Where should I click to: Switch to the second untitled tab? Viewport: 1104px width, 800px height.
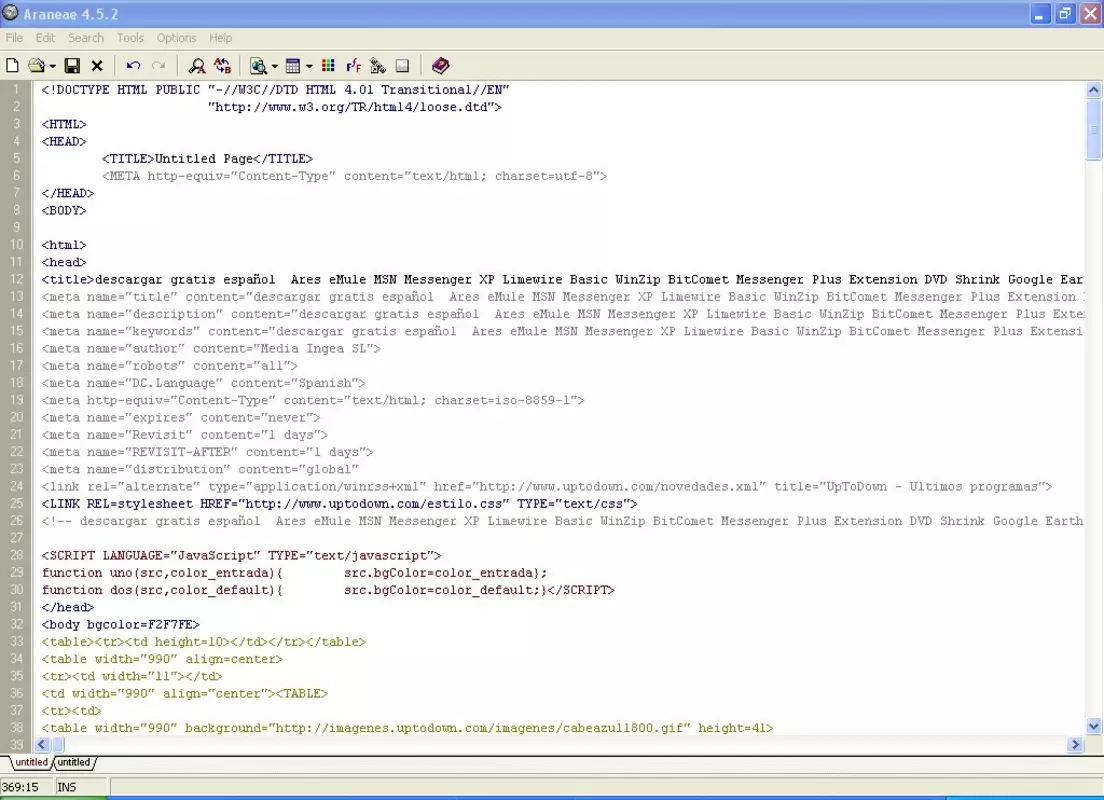(x=73, y=762)
